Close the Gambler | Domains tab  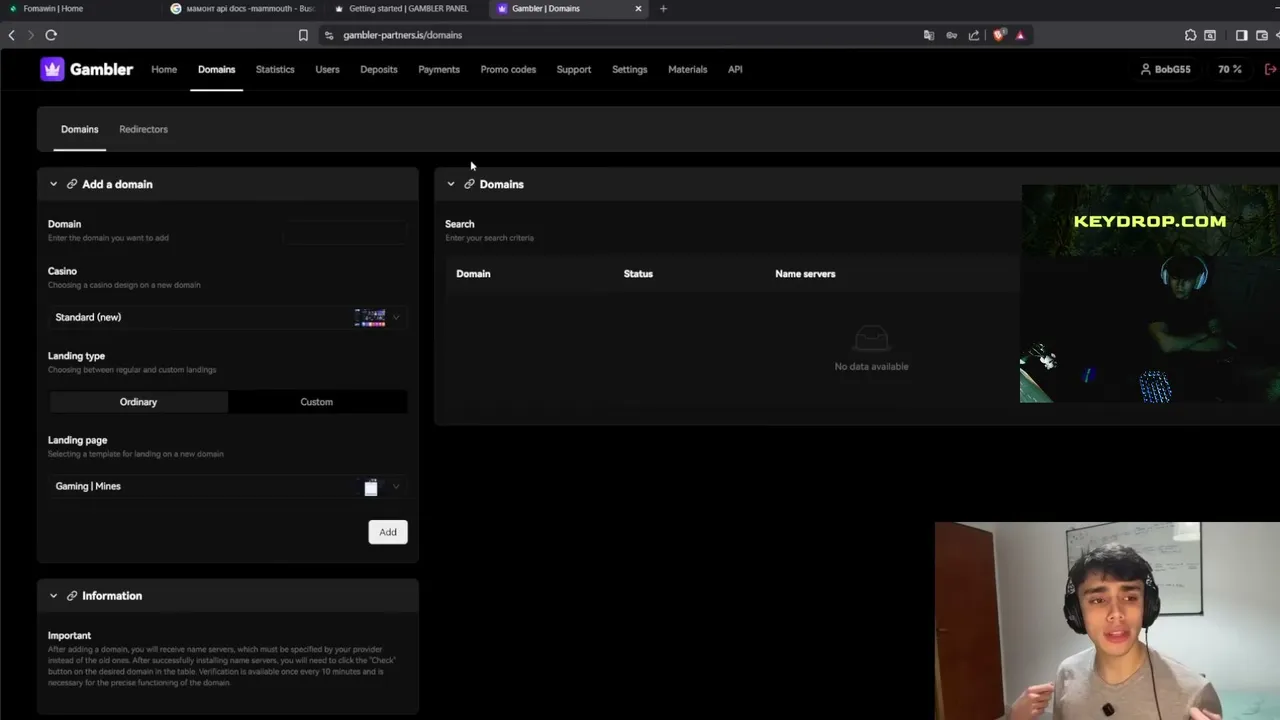pyautogui.click(x=638, y=9)
